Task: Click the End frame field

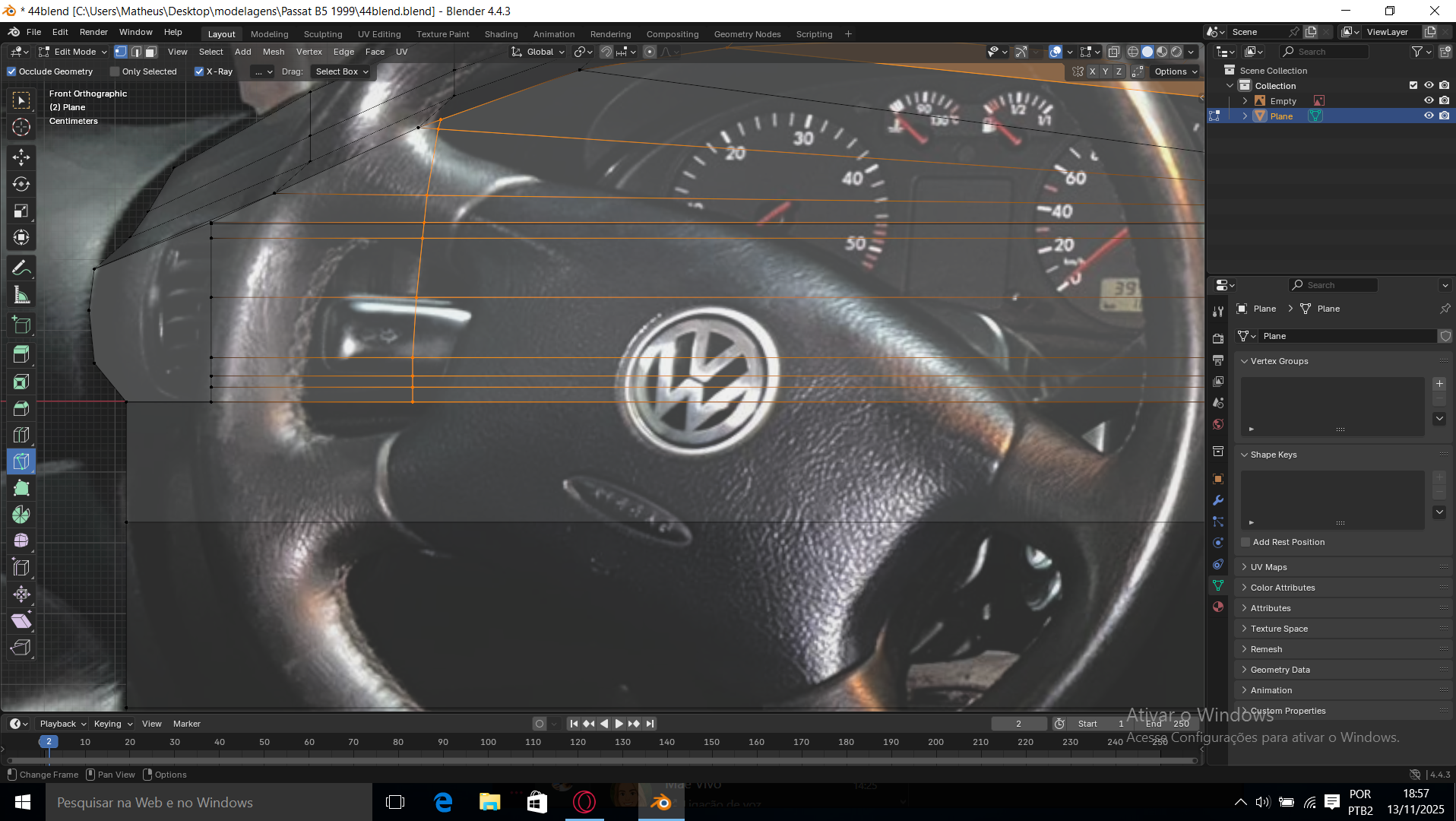Action: pyautogui.click(x=1168, y=724)
